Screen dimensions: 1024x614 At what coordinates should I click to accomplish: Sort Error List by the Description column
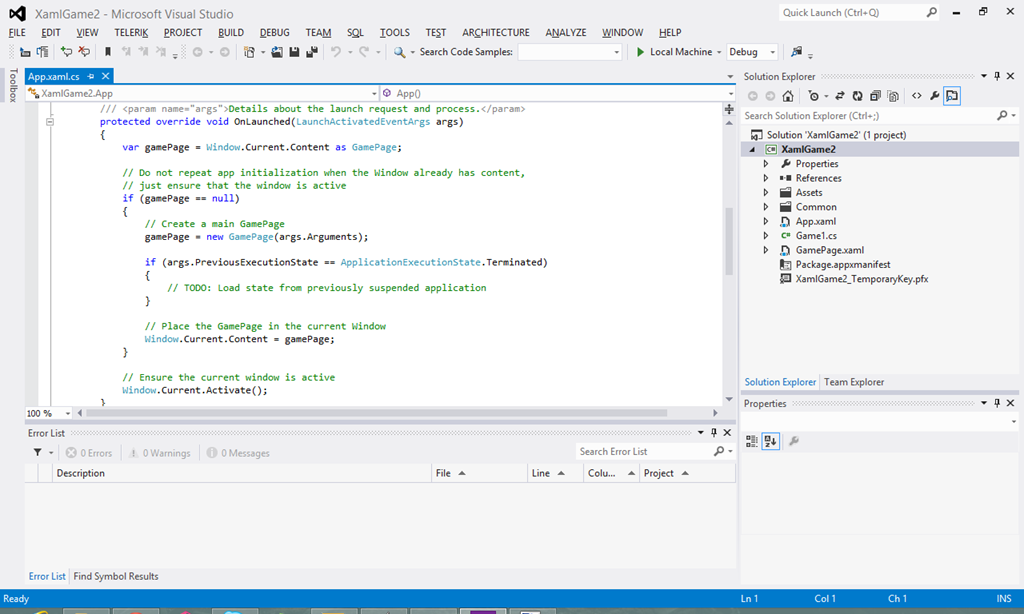coord(242,473)
